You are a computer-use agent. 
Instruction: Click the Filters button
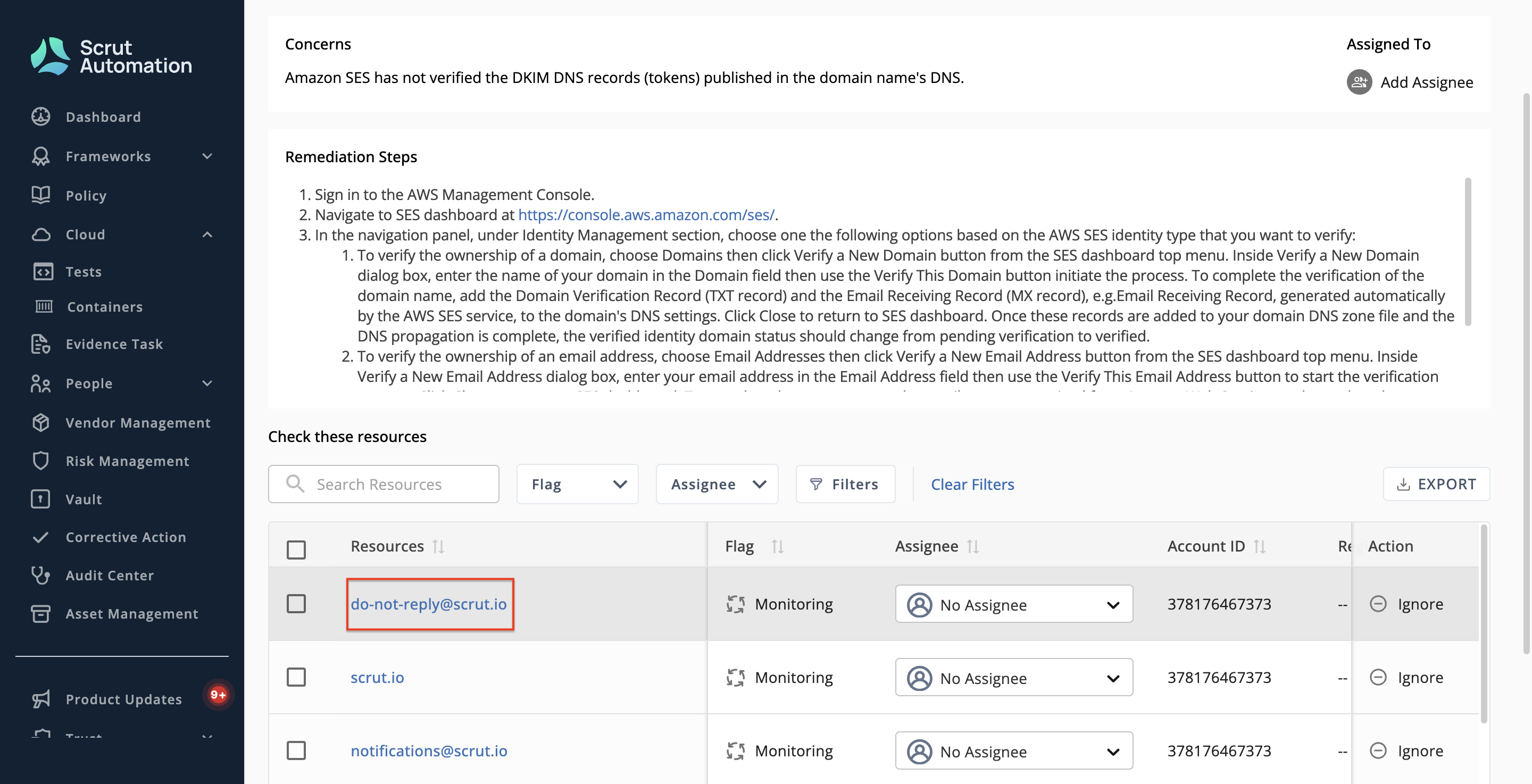pyautogui.click(x=845, y=483)
